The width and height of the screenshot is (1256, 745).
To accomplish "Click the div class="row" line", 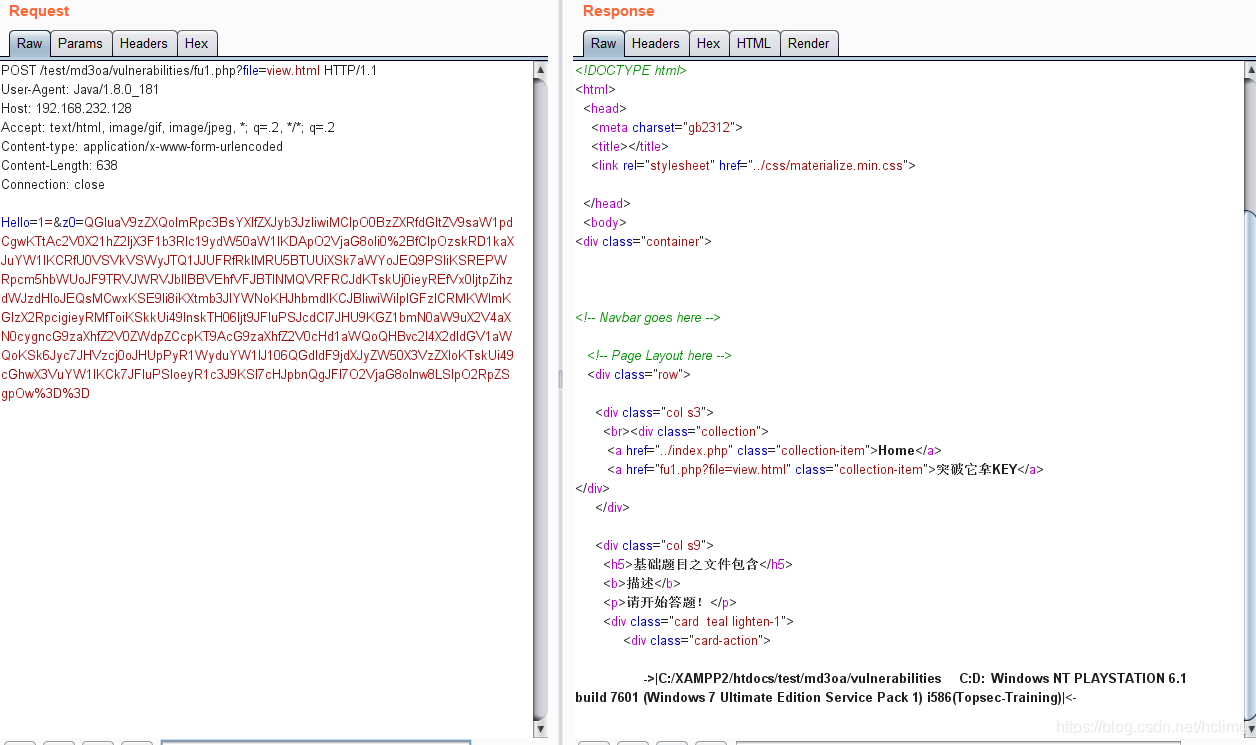I will pyautogui.click(x=639, y=375).
